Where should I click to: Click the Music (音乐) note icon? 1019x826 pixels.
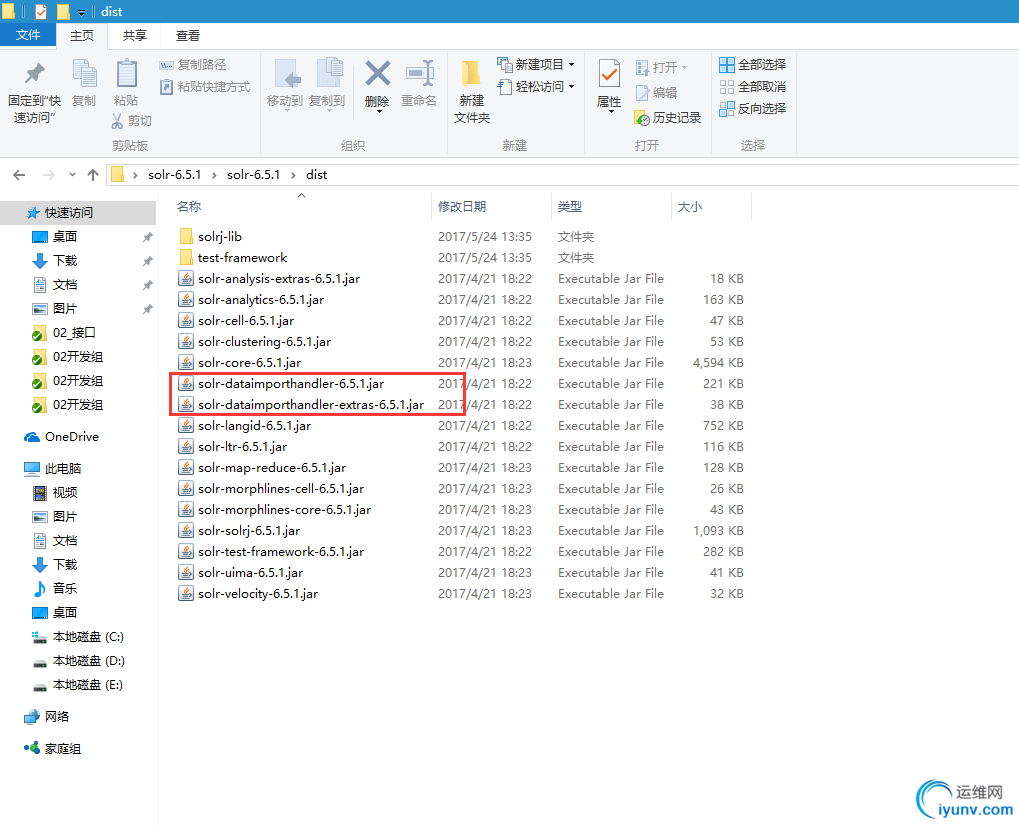[x=40, y=589]
